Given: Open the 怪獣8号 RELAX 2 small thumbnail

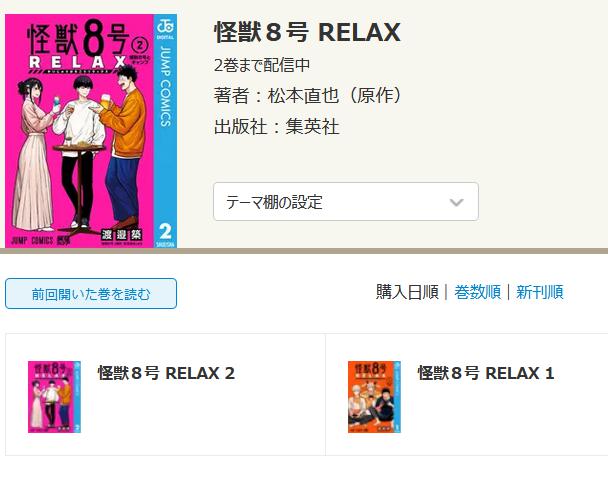Looking at the screenshot, I should [54, 397].
